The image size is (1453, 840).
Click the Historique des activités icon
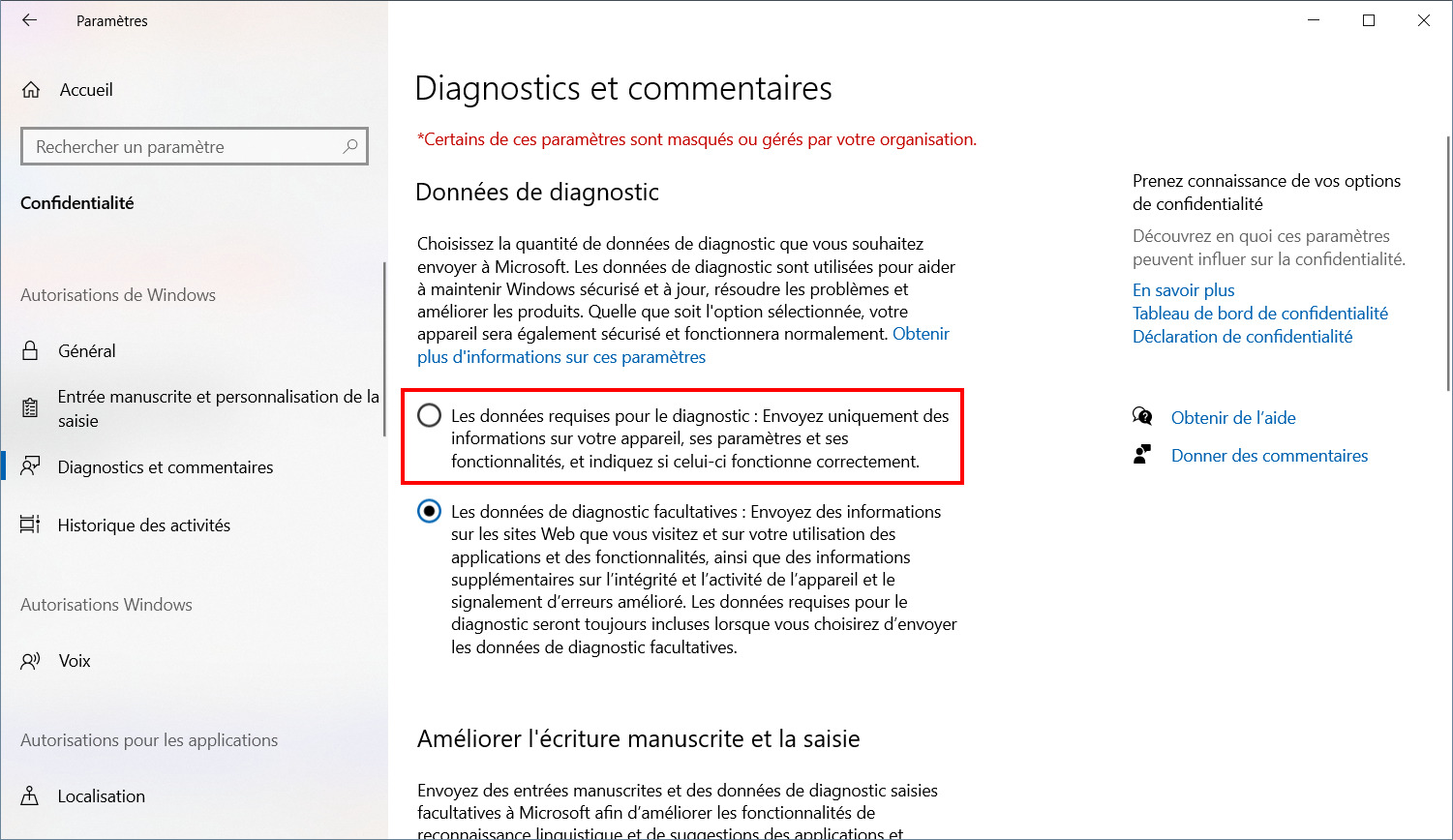tap(31, 525)
